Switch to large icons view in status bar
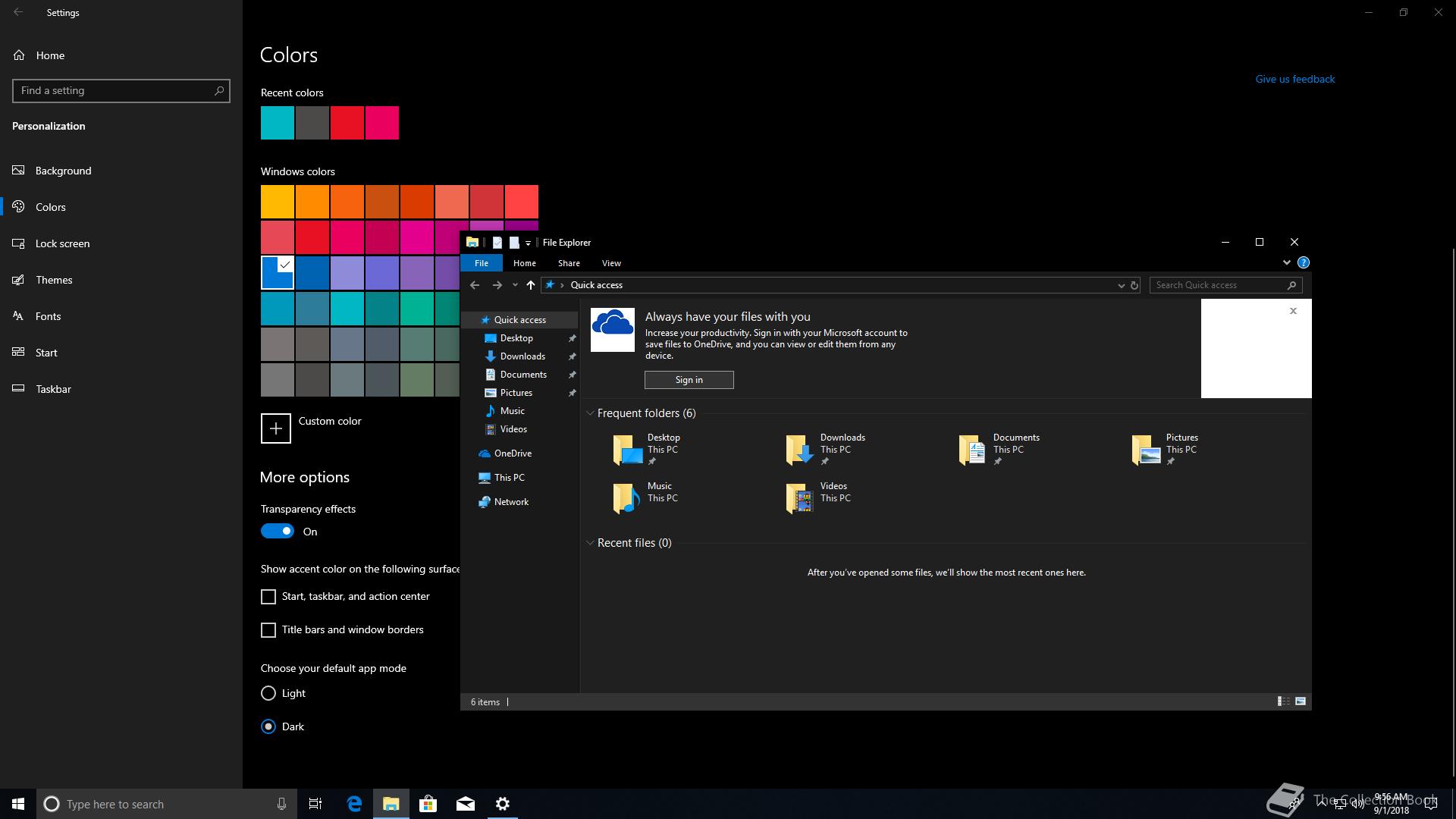Screen dimensions: 1456x819 click(1301, 701)
